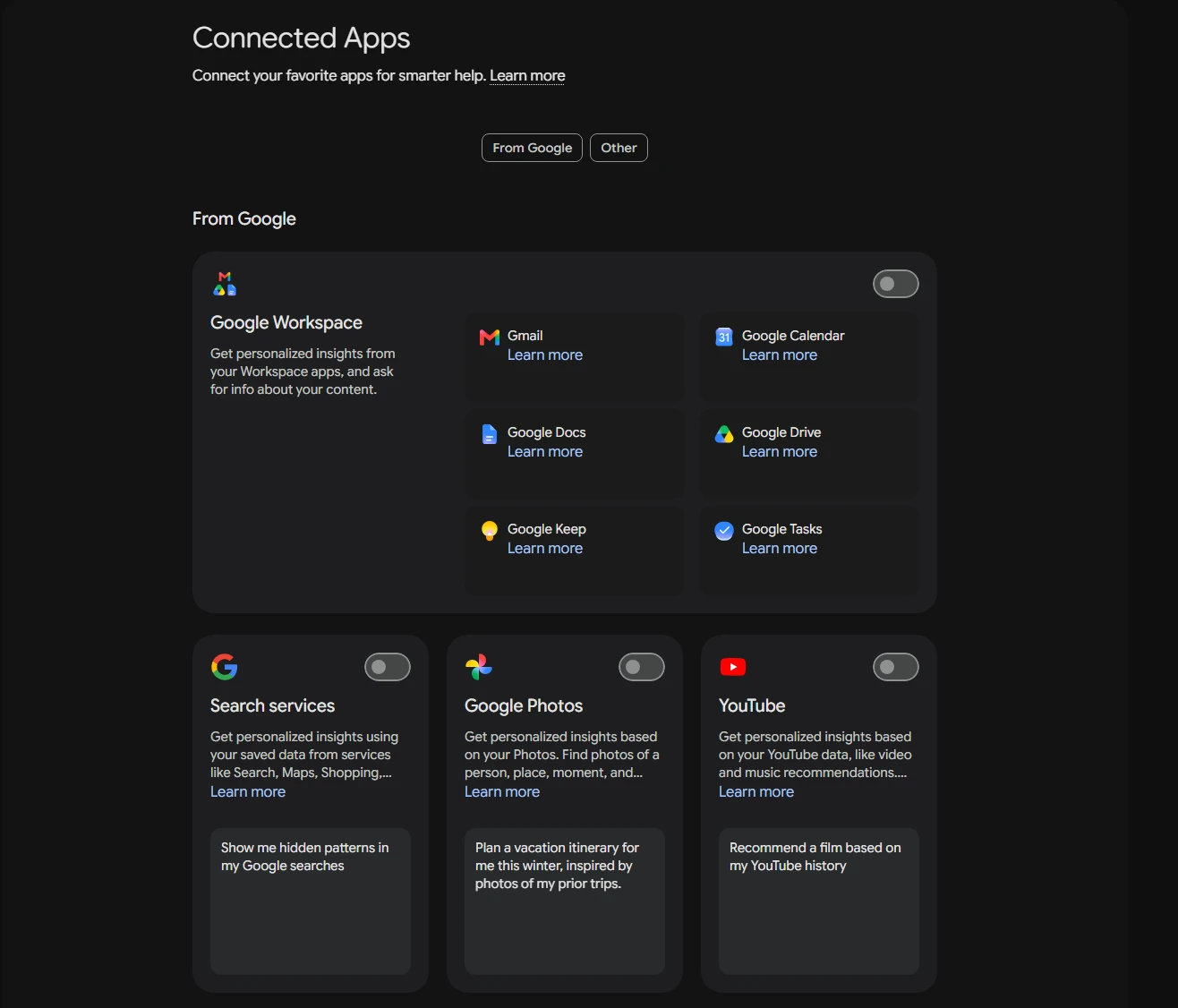This screenshot has width=1178, height=1008.
Task: Click the Connected Apps page heading
Action: [302, 38]
